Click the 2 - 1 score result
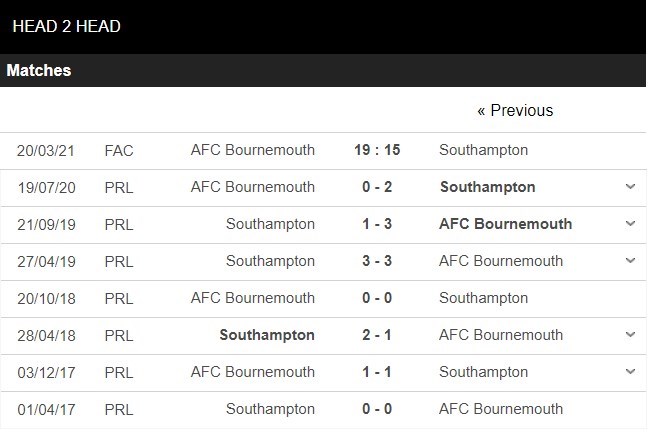The width and height of the screenshot is (649, 432). coord(377,335)
